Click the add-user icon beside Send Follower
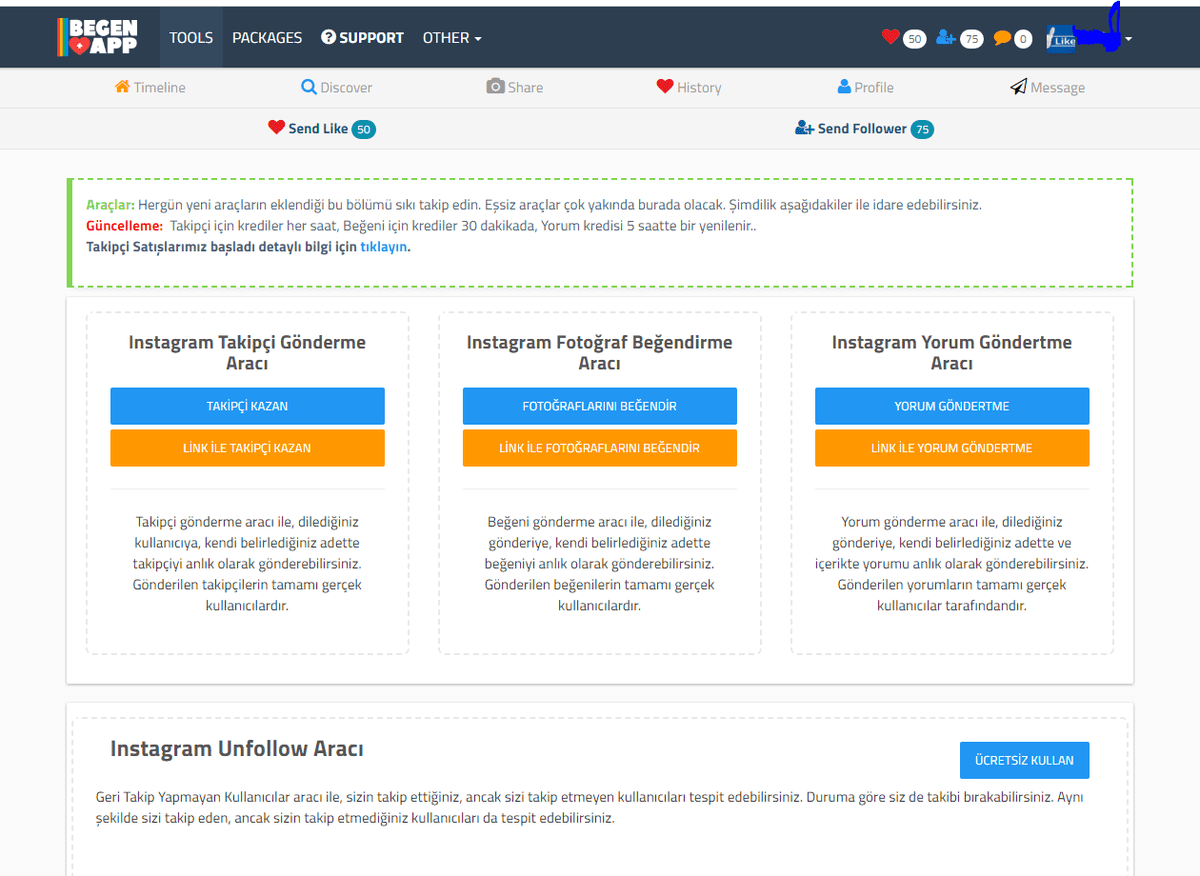Image resolution: width=1200 pixels, height=876 pixels. (804, 128)
